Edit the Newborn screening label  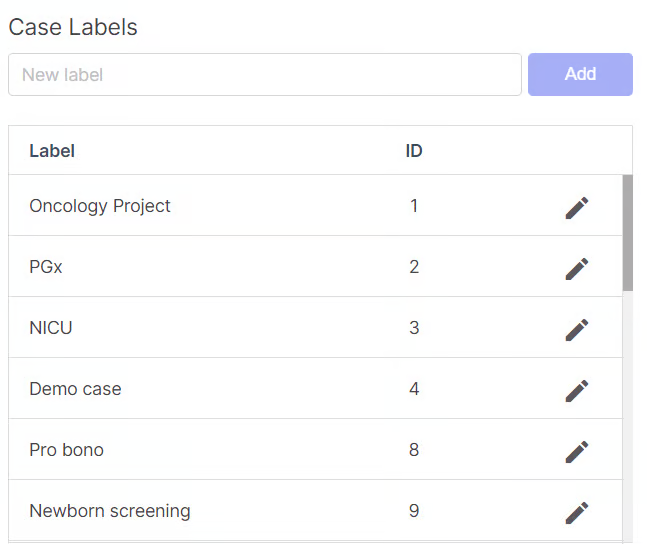576,512
